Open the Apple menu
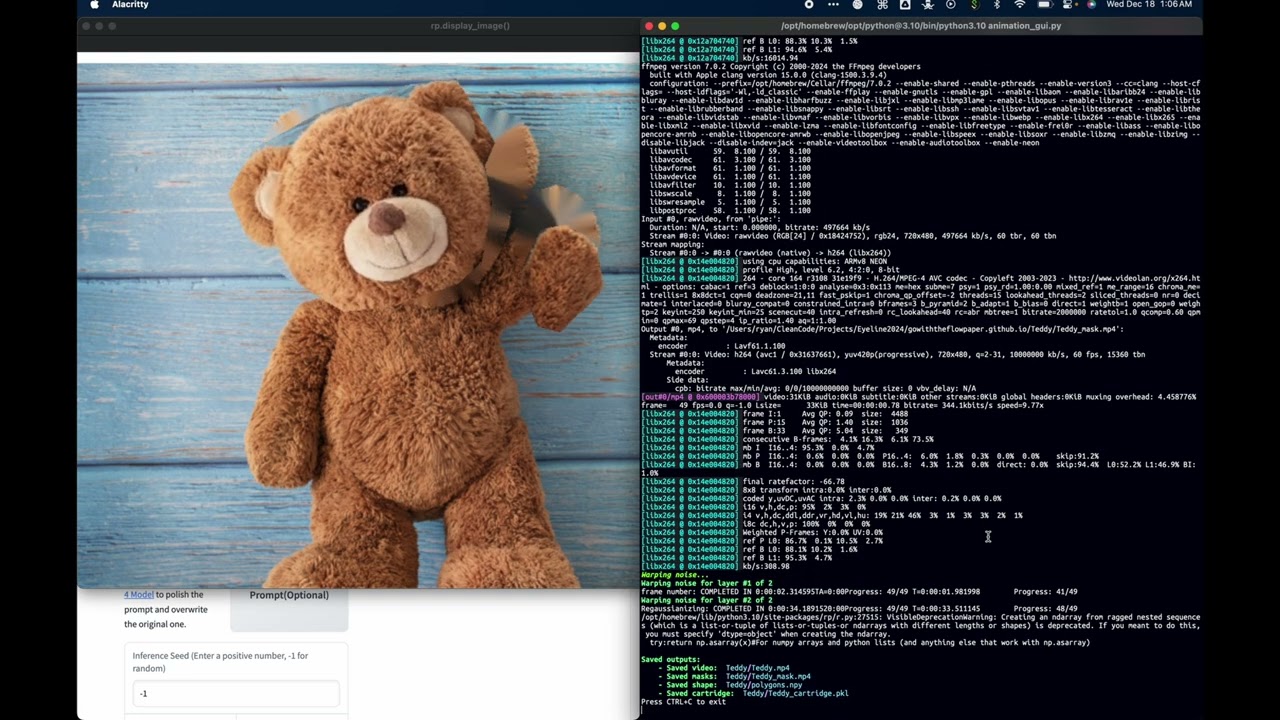The height and width of the screenshot is (720, 1280). (x=95, y=5)
